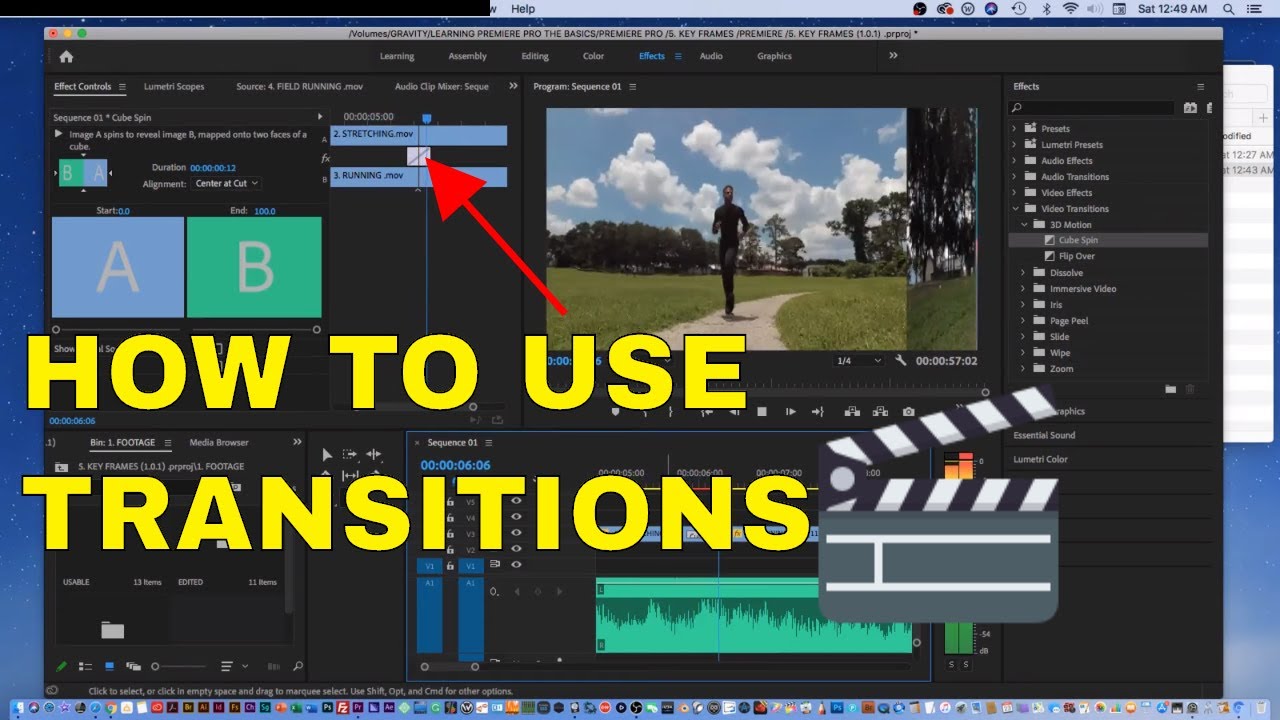1280x720 pixels.
Task: Click the timeline playhead timecode 00:00:06:06
Action: coord(455,466)
